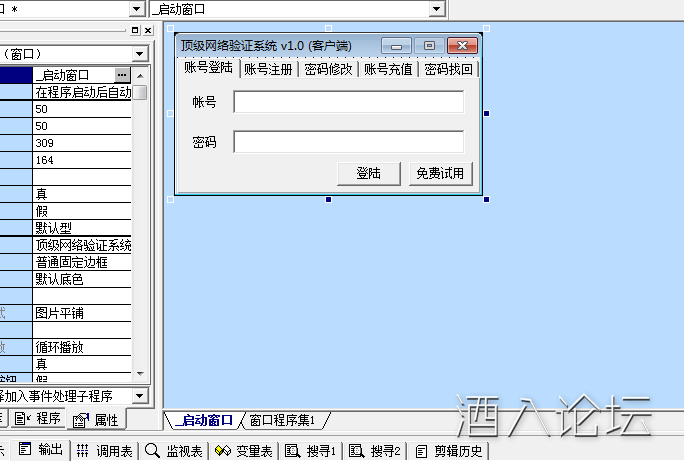Image resolution: width=684 pixels, height=461 pixels.
Task: Open the _启动窗口 bottom tab
Action: click(x=204, y=420)
